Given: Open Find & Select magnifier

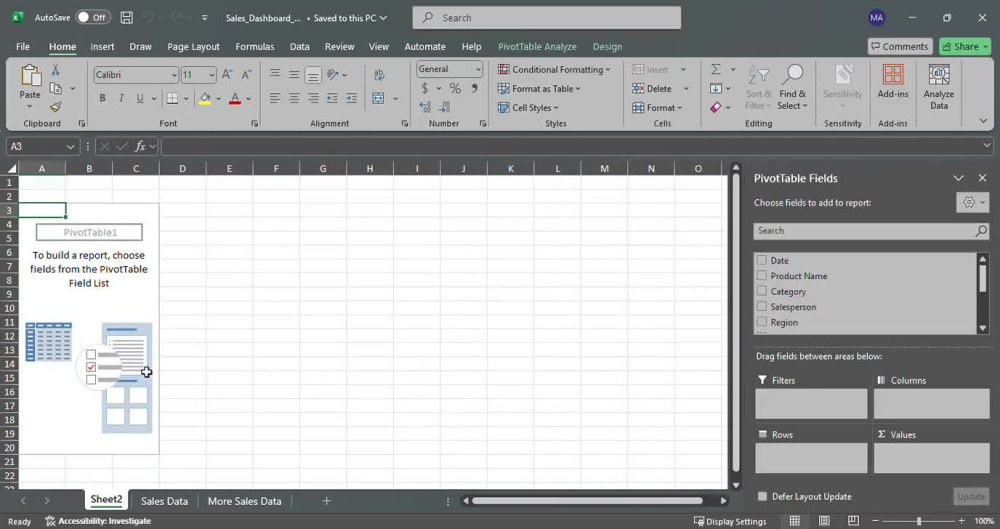Looking at the screenshot, I should (x=793, y=87).
